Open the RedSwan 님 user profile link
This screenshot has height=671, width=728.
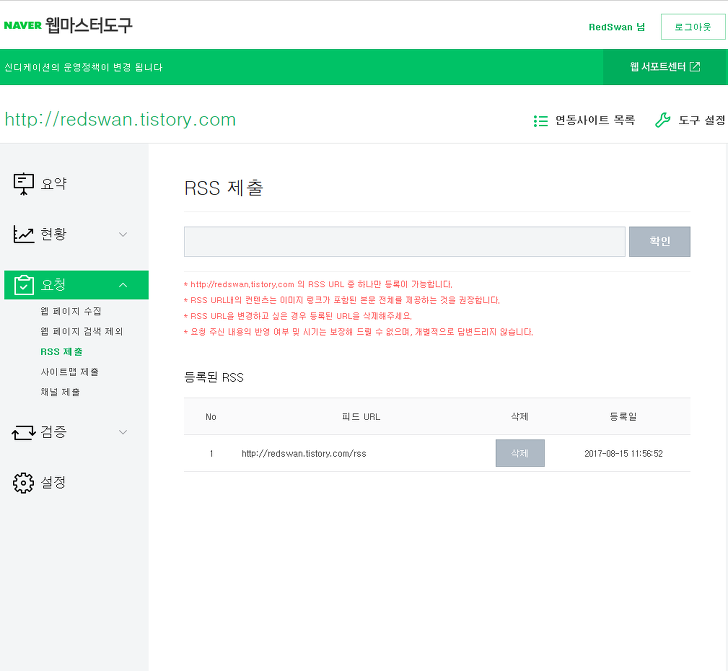click(617, 27)
